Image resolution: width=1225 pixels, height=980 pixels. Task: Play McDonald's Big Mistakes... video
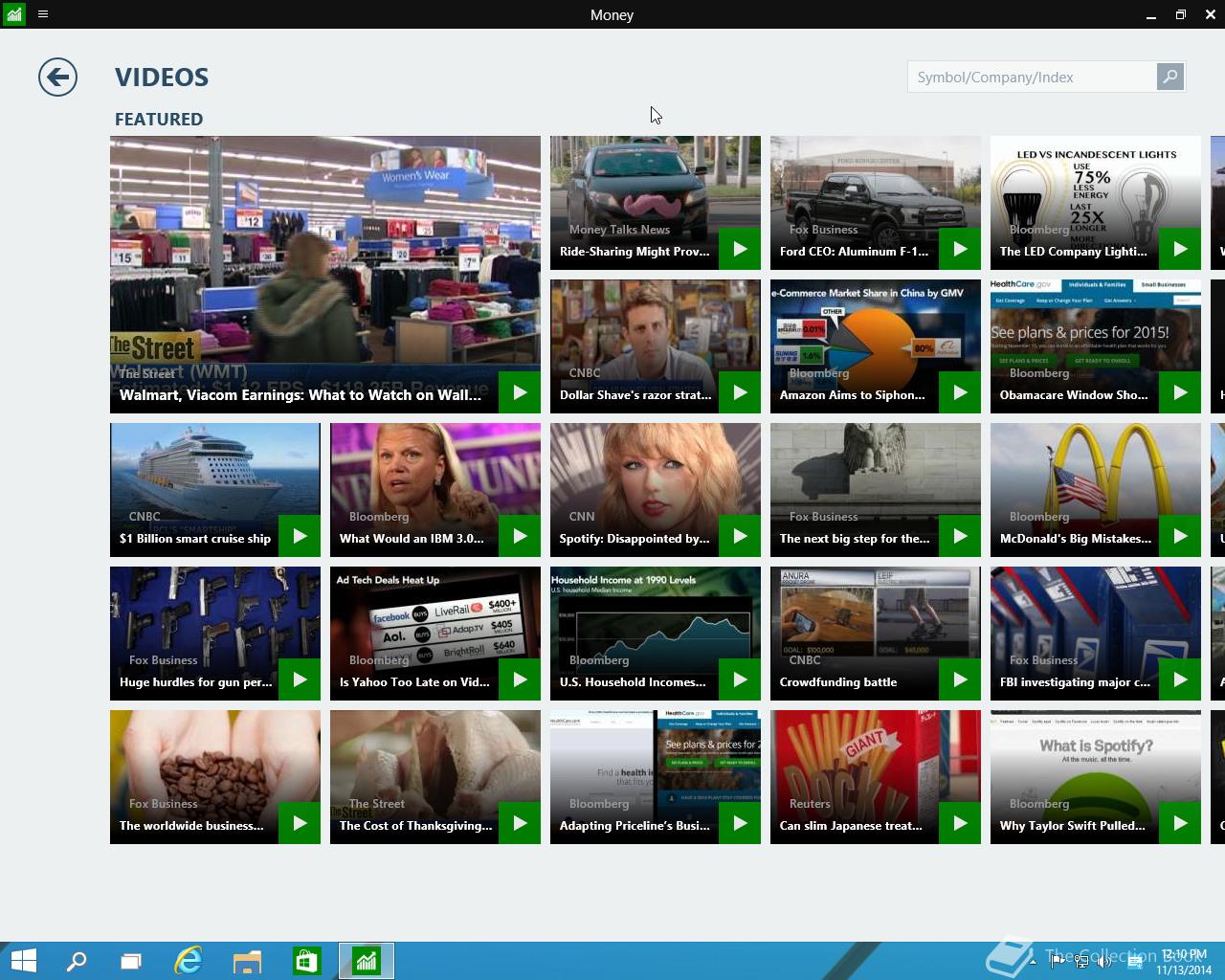[x=1180, y=536]
